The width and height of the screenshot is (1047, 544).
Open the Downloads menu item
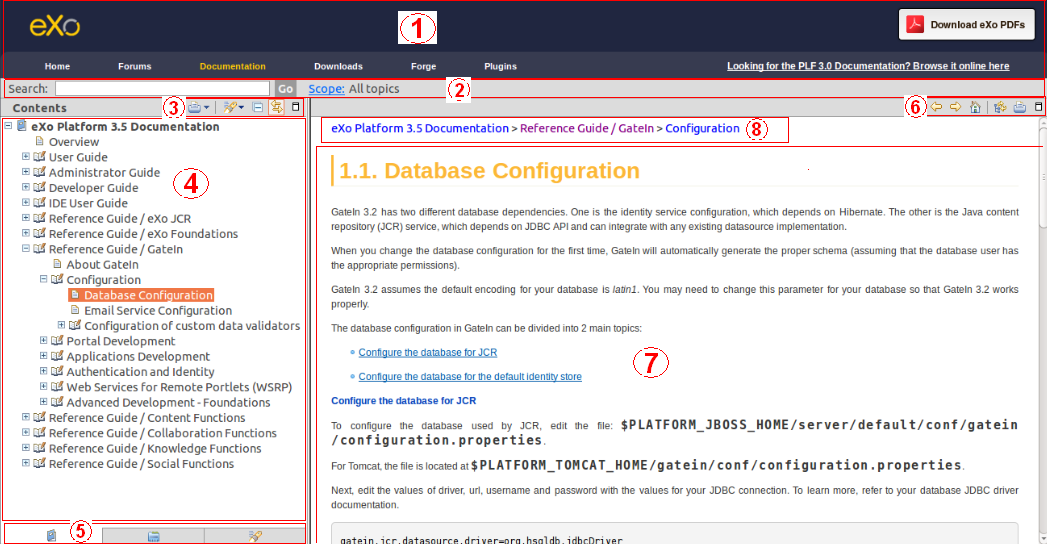tap(339, 66)
